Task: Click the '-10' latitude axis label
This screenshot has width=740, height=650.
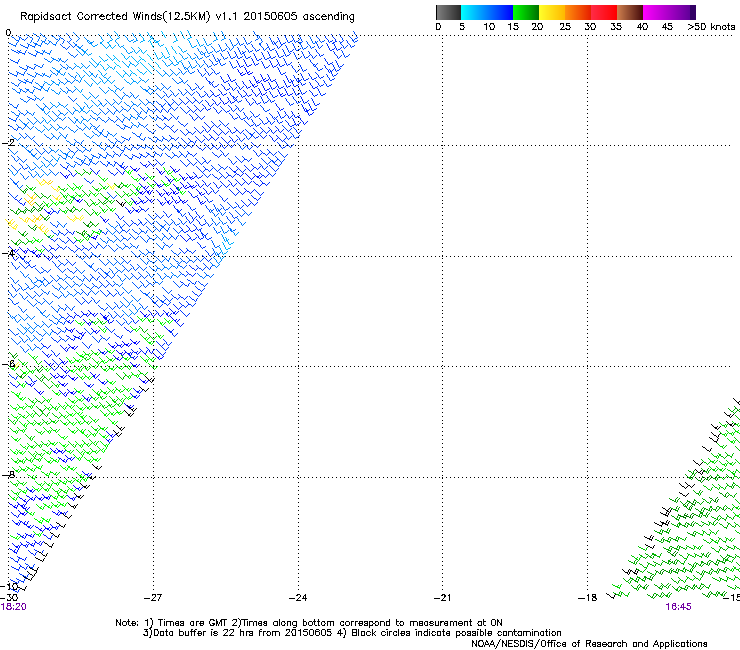Action: (9, 586)
